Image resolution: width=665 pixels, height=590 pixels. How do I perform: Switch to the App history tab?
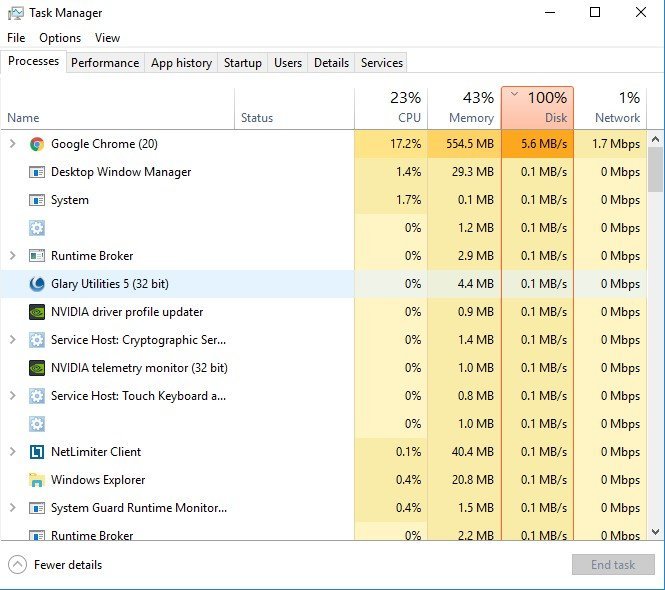click(181, 63)
